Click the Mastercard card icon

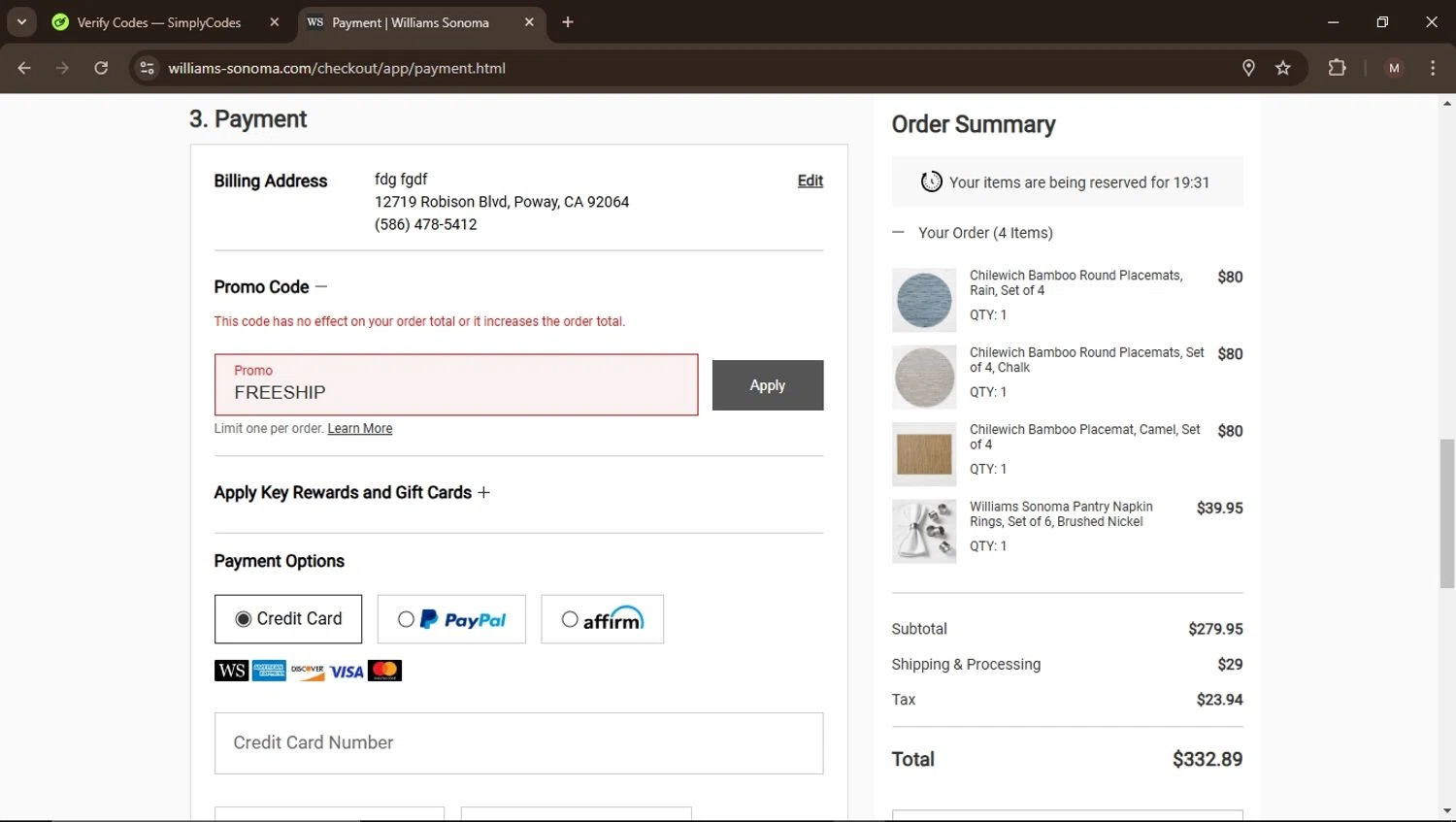384,671
